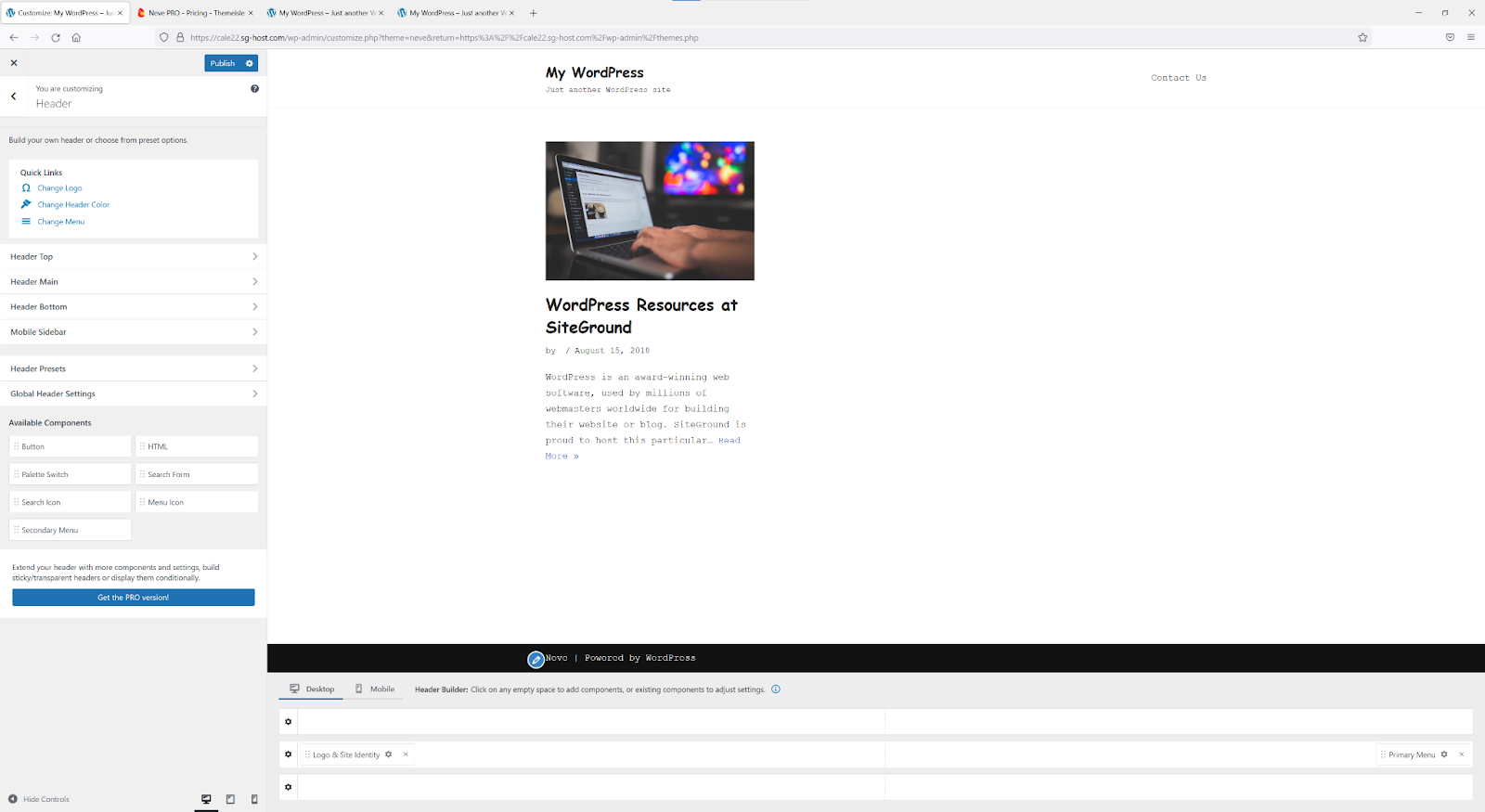Open publish settings gear next to Publish
The height and width of the screenshot is (812, 1485).
tap(249, 63)
